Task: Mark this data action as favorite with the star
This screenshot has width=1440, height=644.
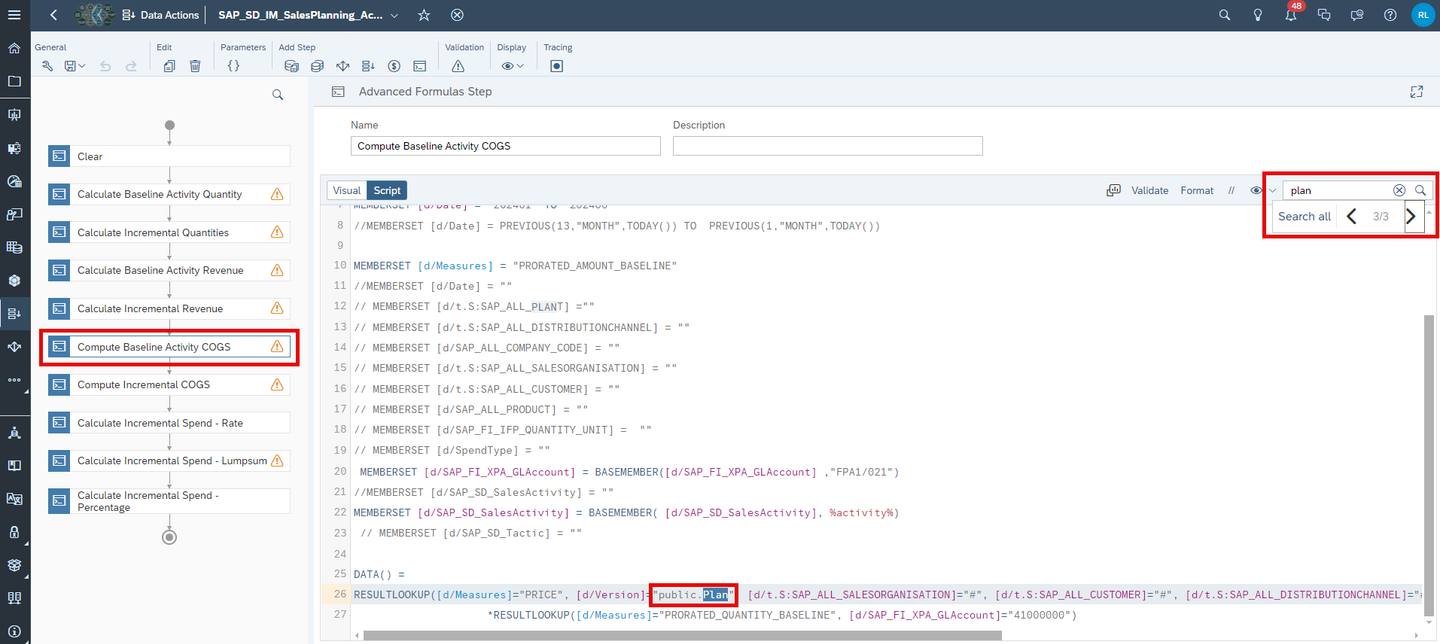Action: click(x=424, y=15)
